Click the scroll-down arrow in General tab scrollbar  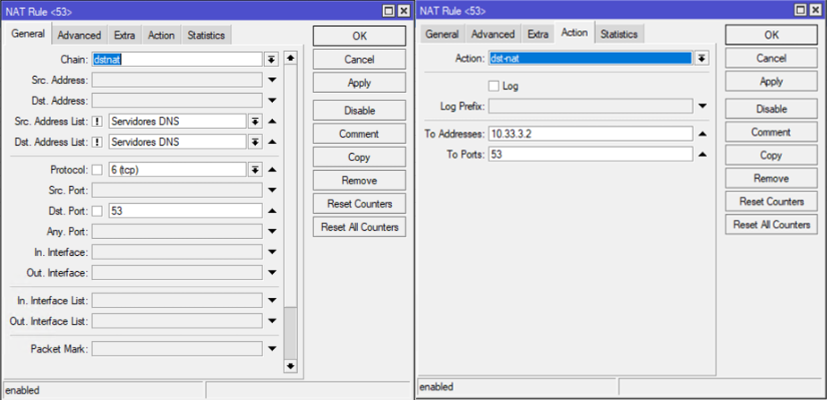click(x=291, y=367)
